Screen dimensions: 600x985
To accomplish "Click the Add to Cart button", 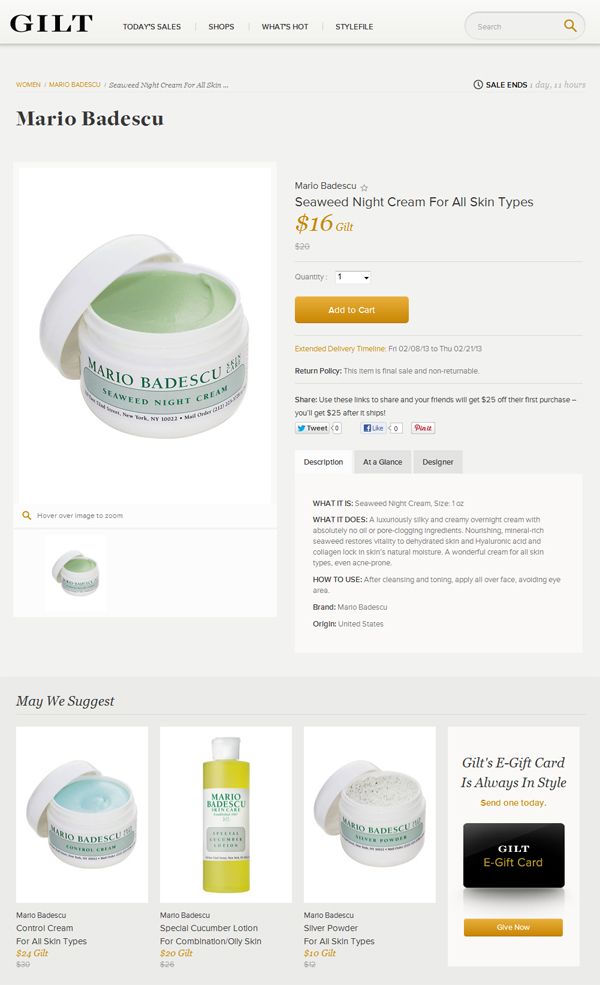I will (x=352, y=310).
